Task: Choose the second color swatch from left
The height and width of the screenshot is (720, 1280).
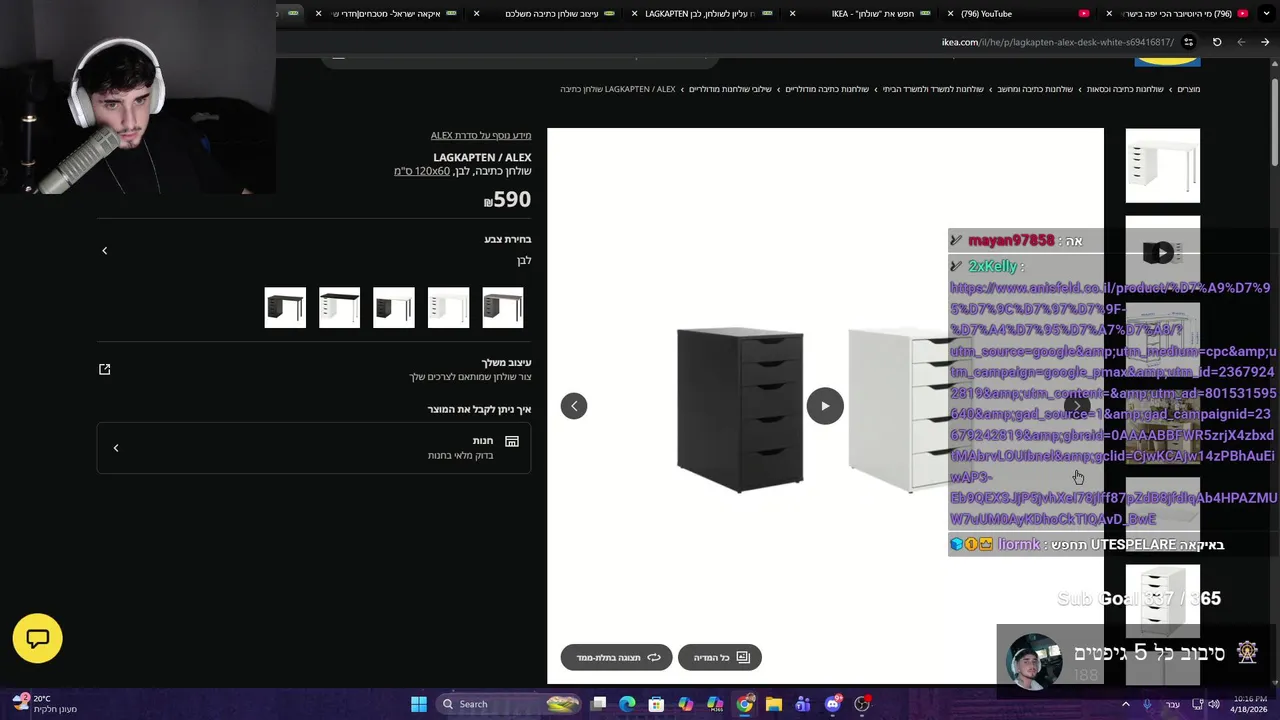Action: 339,308
